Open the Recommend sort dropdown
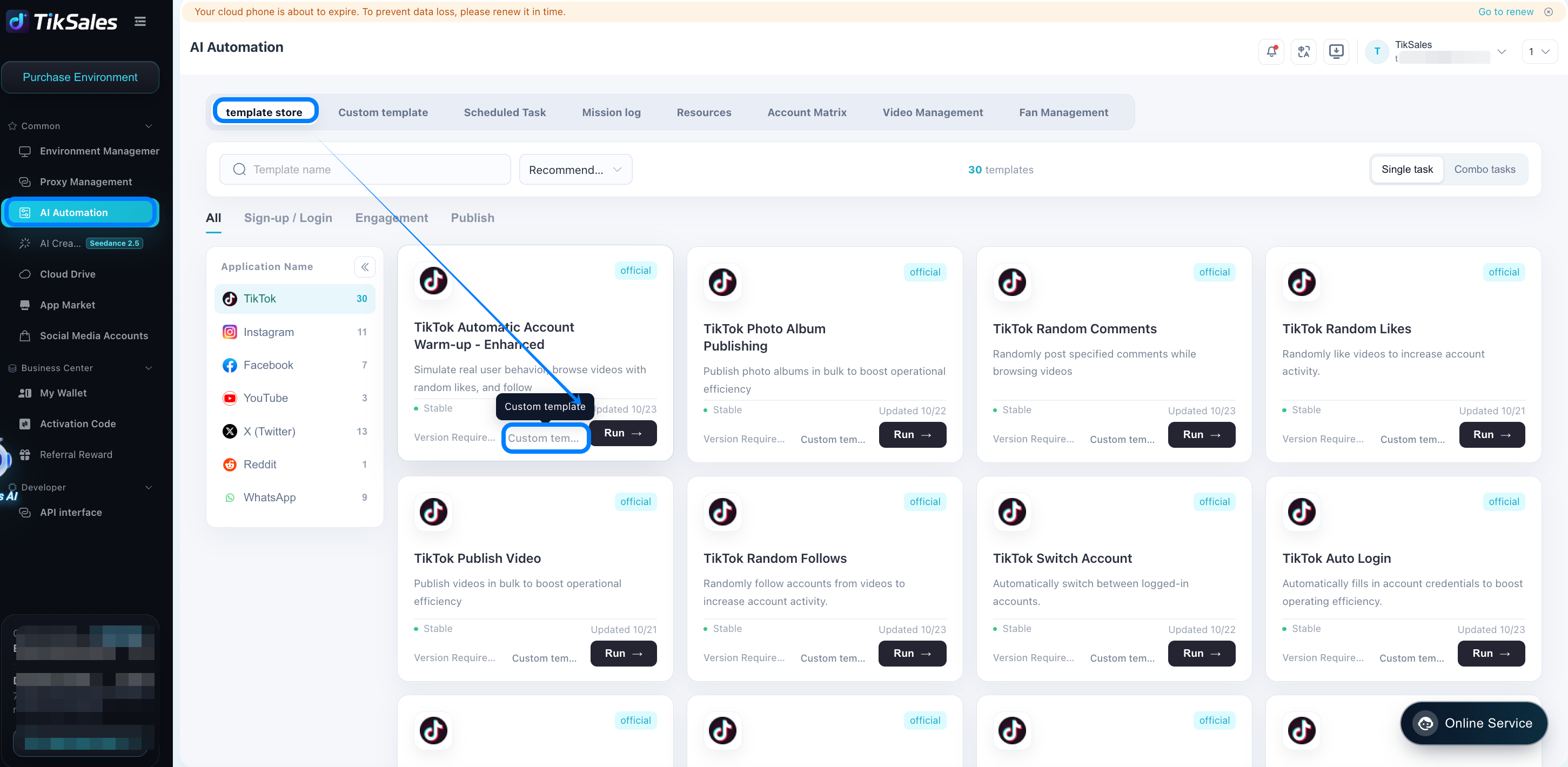1568x767 pixels. (575, 170)
